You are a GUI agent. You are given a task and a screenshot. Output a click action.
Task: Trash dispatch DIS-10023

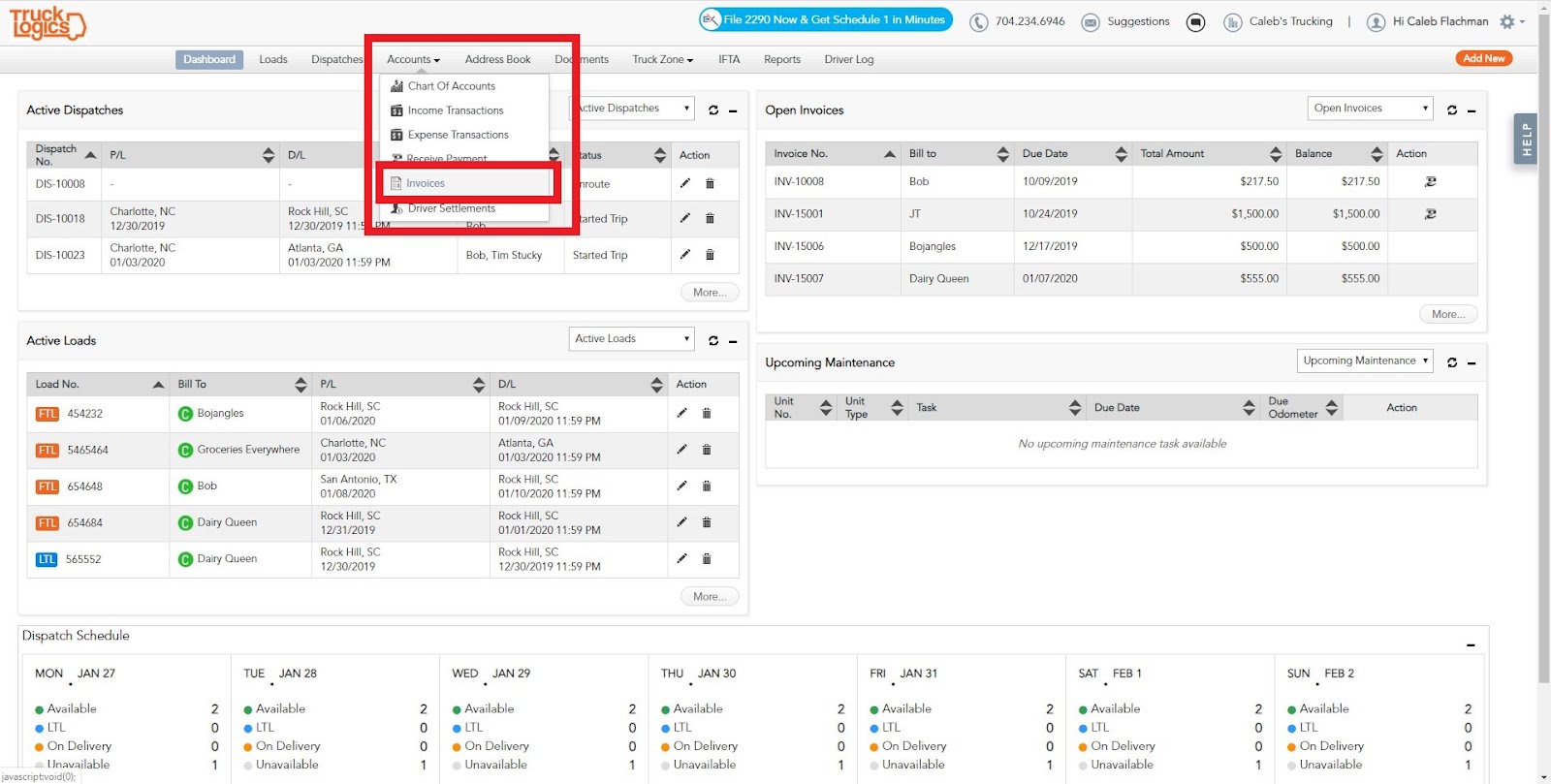click(710, 254)
